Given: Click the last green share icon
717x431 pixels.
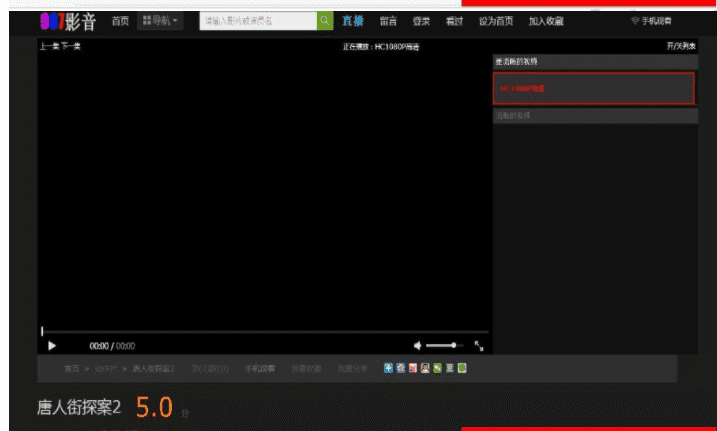Looking at the screenshot, I should coord(462,368).
